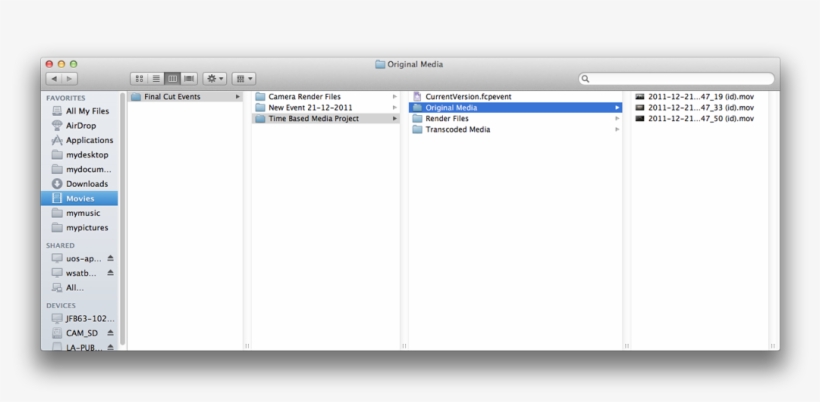Select the Camera Render Files folder
Screen dimensions: 820x402
(326, 97)
